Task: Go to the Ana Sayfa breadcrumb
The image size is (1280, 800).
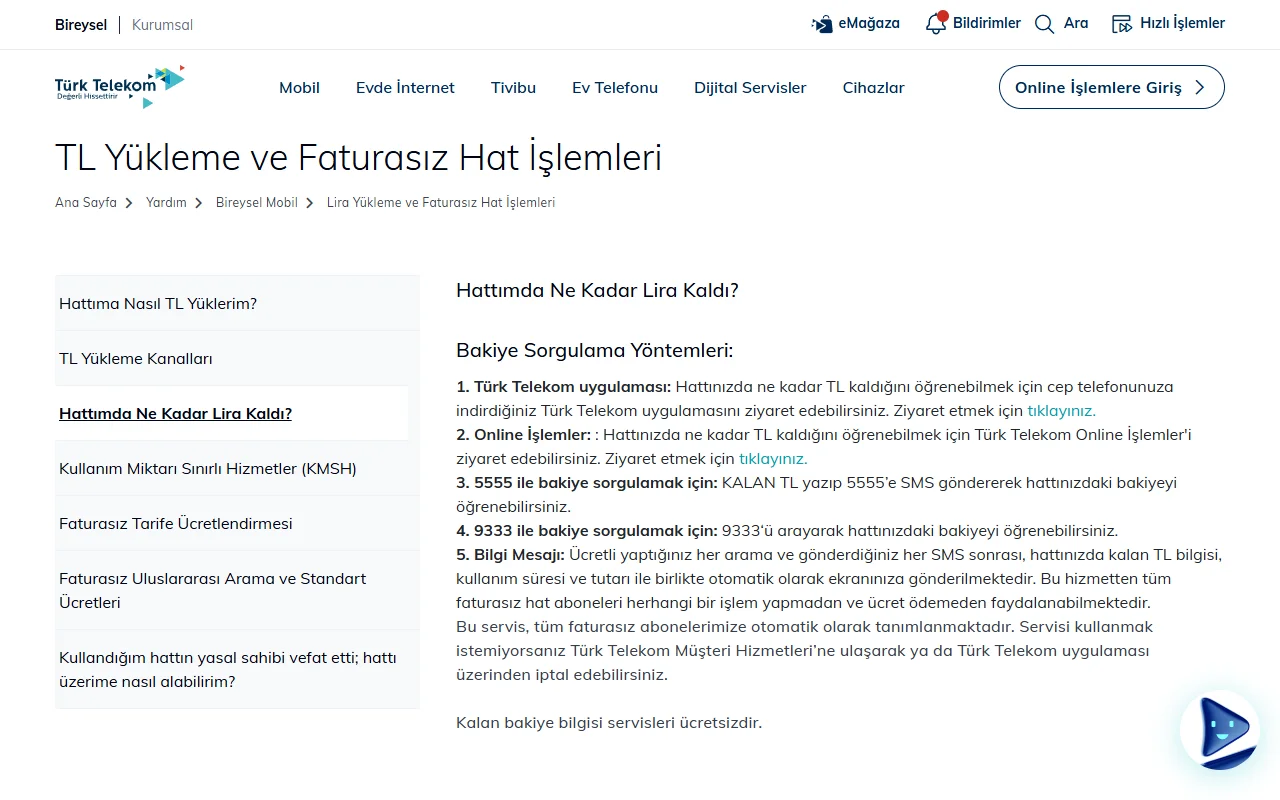Action: (86, 202)
